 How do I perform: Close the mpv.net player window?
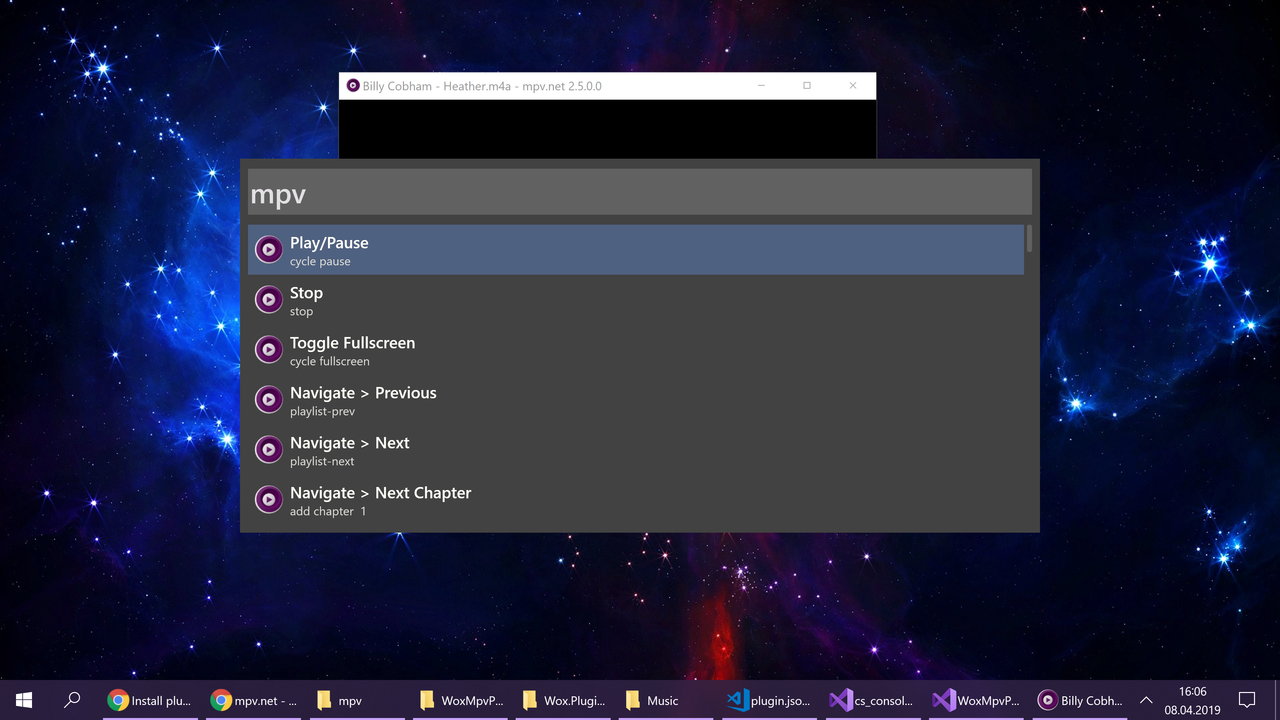coord(853,86)
